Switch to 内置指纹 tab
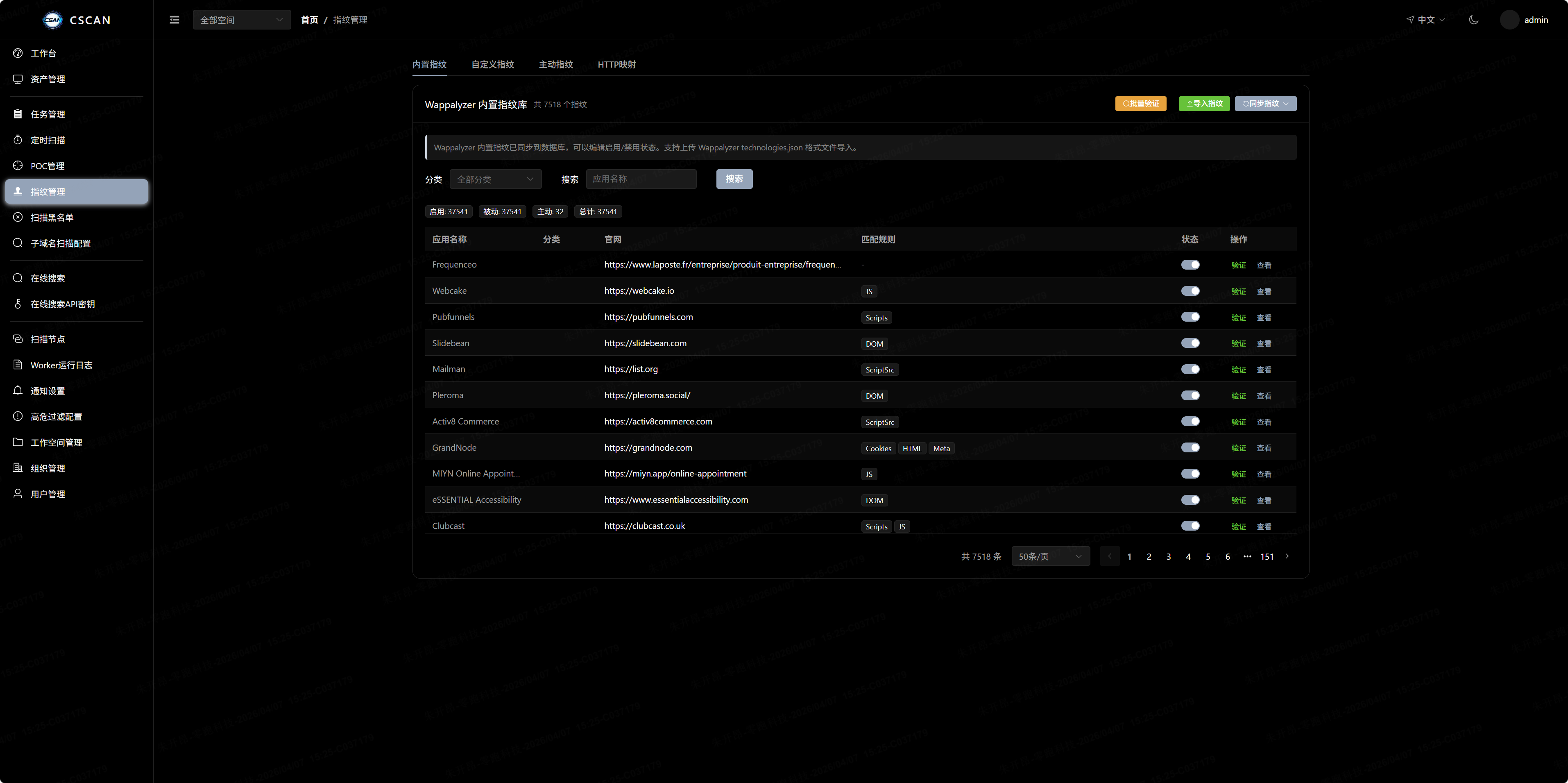The image size is (1568, 783). [x=429, y=65]
